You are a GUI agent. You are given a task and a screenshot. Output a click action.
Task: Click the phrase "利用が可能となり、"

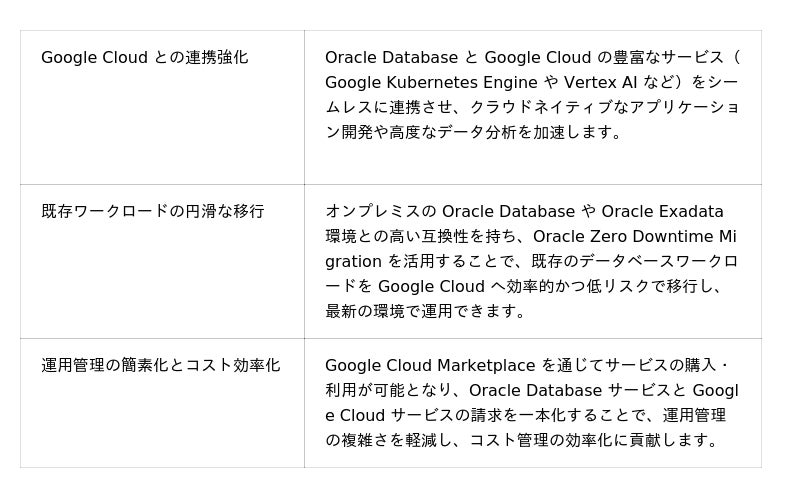coord(394,391)
